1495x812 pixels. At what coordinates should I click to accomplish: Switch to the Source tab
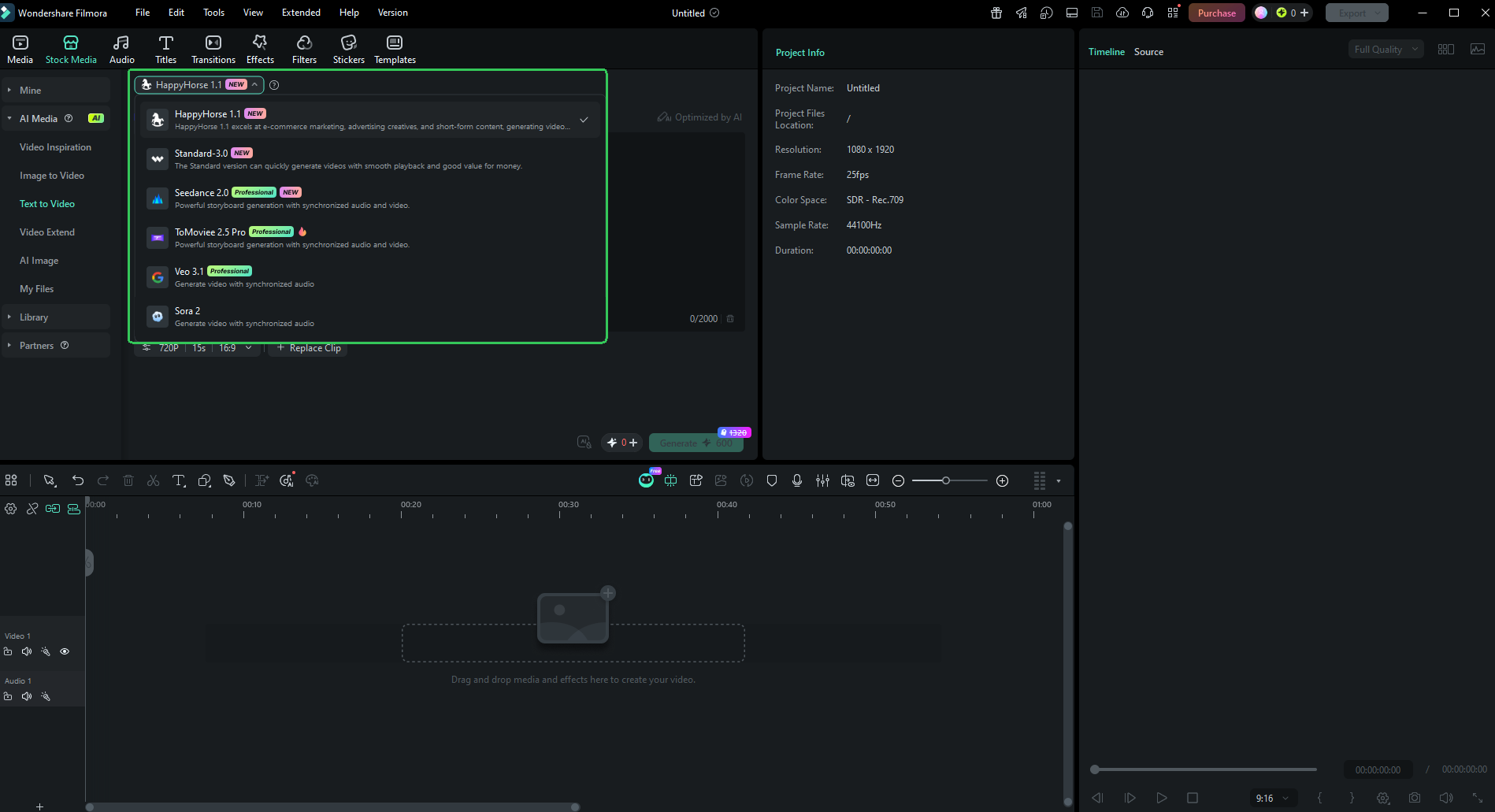(x=1148, y=52)
